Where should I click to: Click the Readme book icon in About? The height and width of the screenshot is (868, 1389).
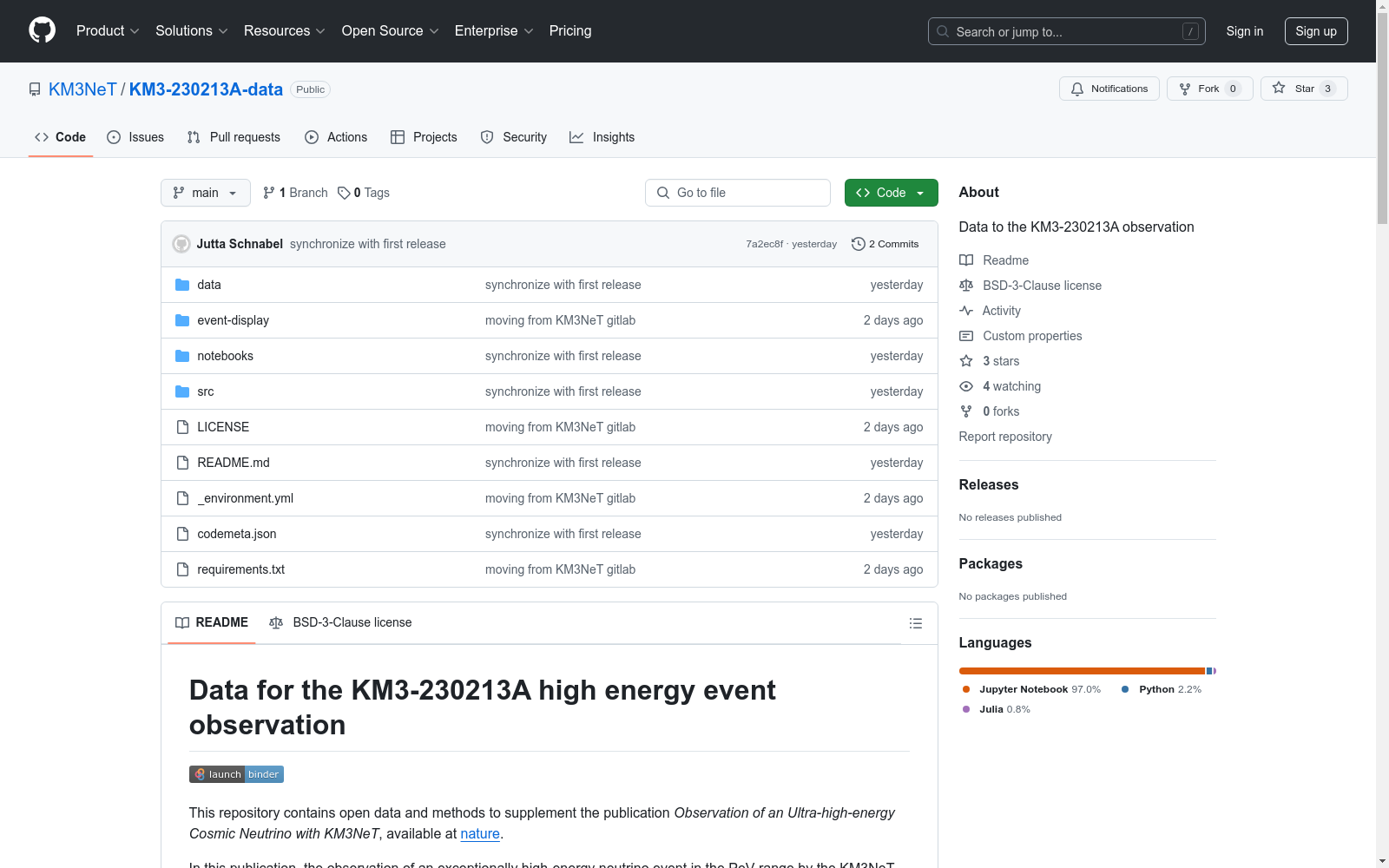point(966,260)
